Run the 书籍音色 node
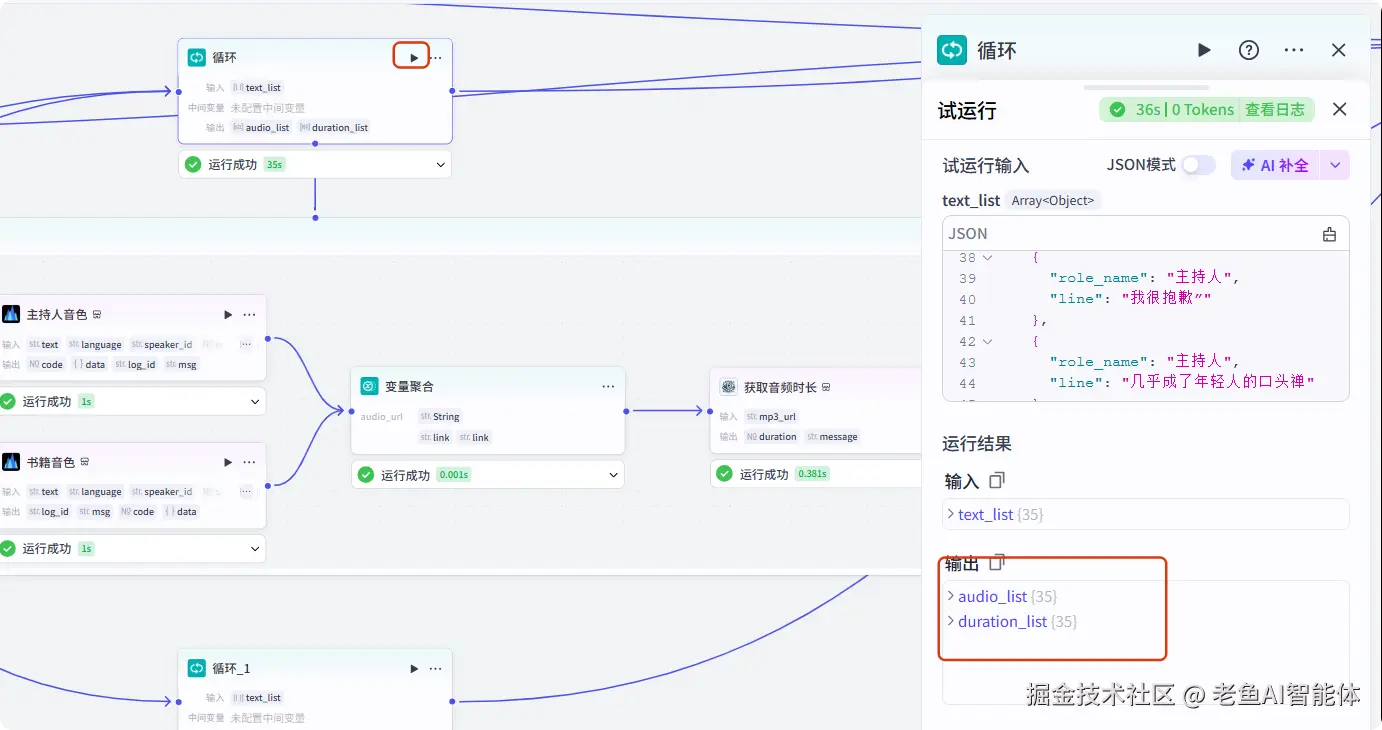This screenshot has height=730, width=1382. pos(228,462)
